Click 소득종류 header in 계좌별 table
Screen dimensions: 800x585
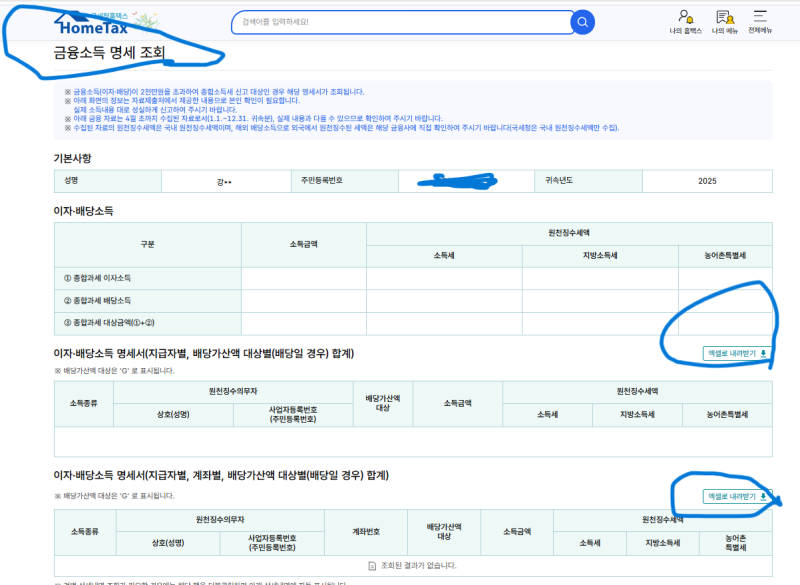click(85, 532)
